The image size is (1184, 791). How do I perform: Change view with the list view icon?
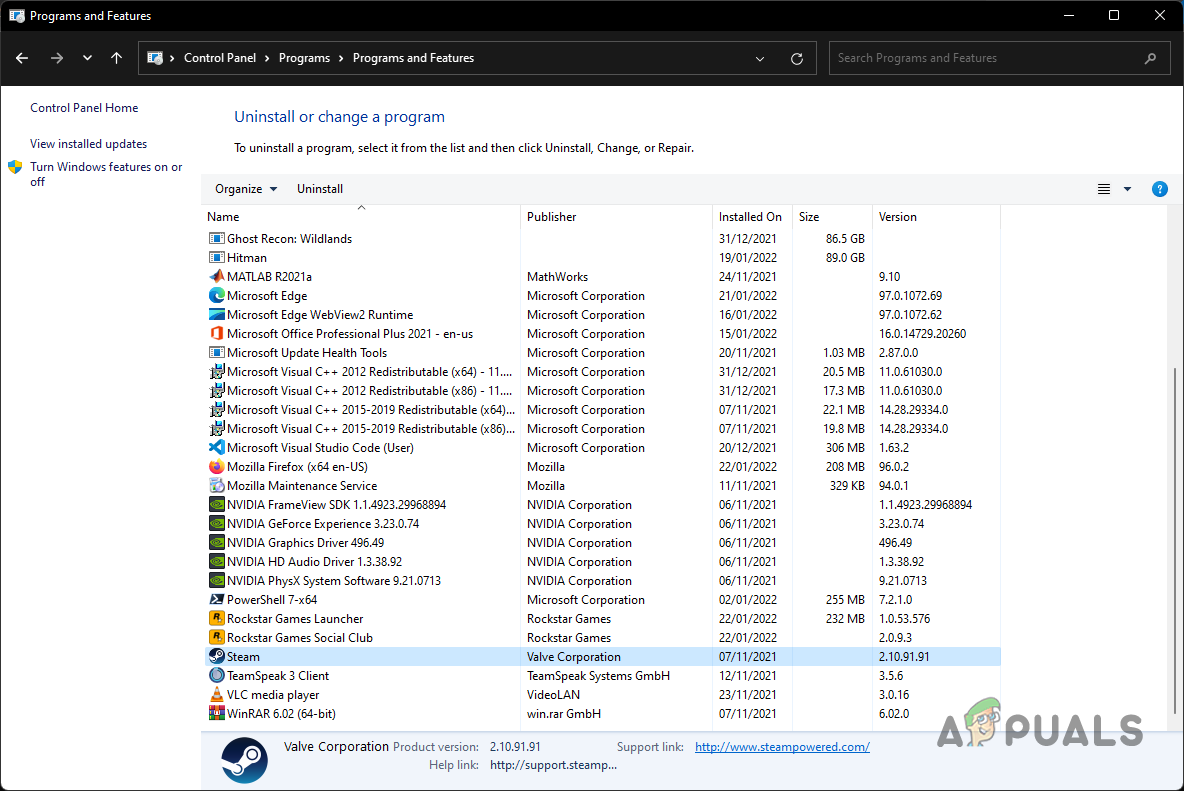tap(1103, 189)
